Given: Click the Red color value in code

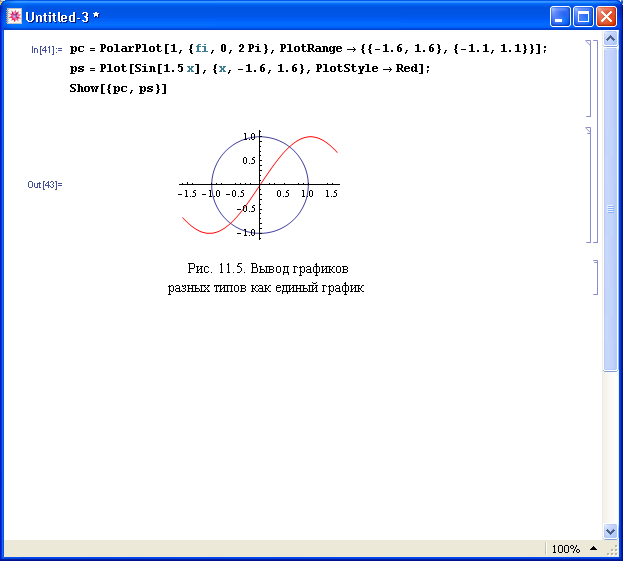Looking at the screenshot, I should (405, 68).
